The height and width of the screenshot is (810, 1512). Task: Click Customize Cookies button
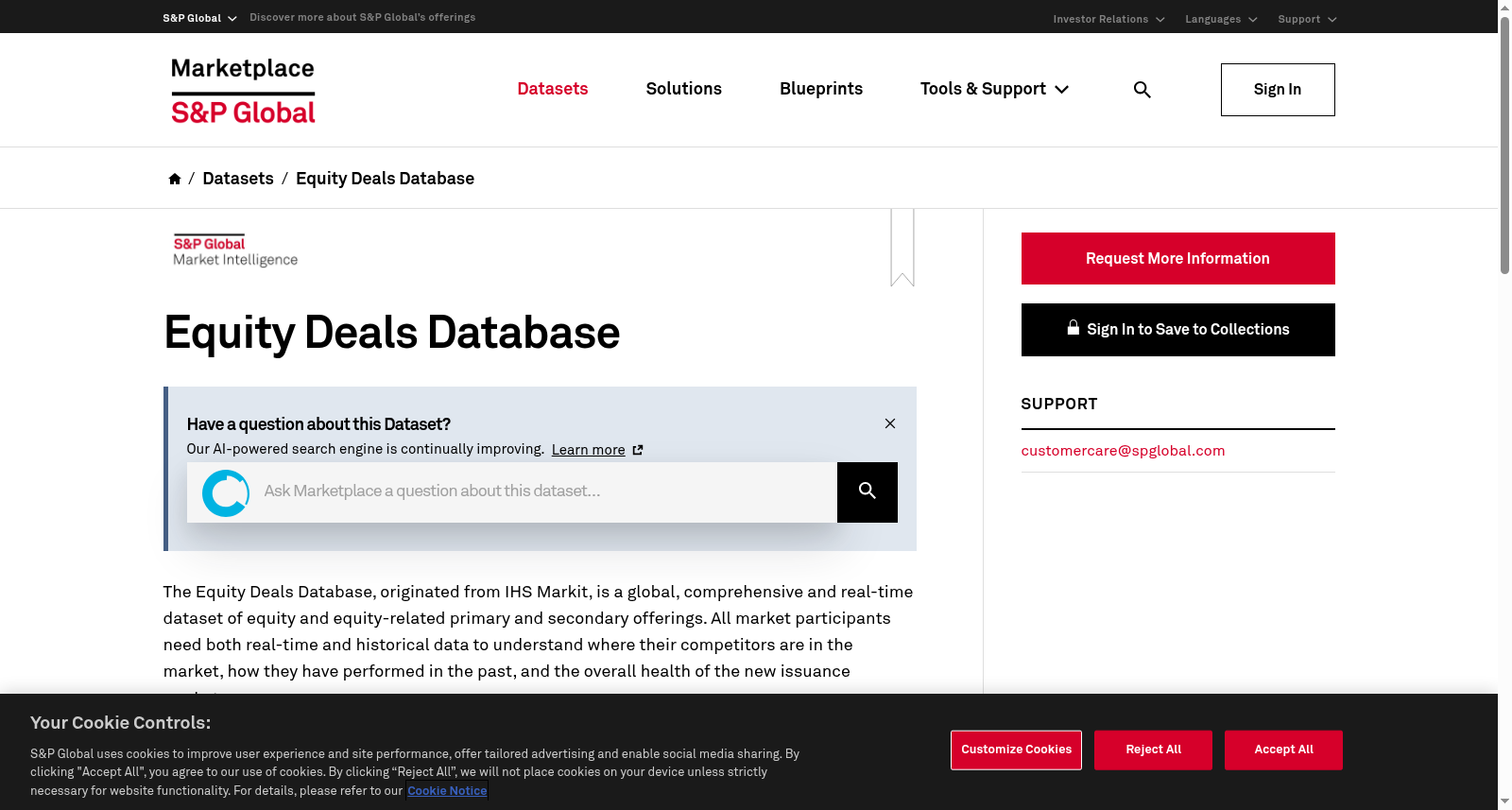pyautogui.click(x=1016, y=750)
